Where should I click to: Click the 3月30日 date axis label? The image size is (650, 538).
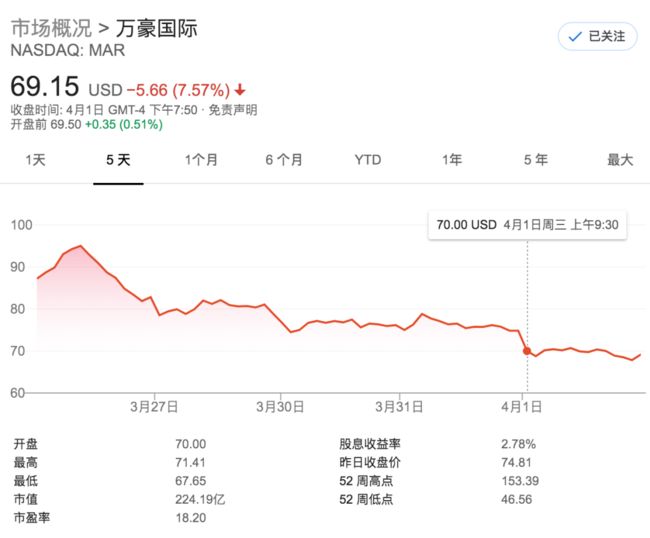coord(280,407)
